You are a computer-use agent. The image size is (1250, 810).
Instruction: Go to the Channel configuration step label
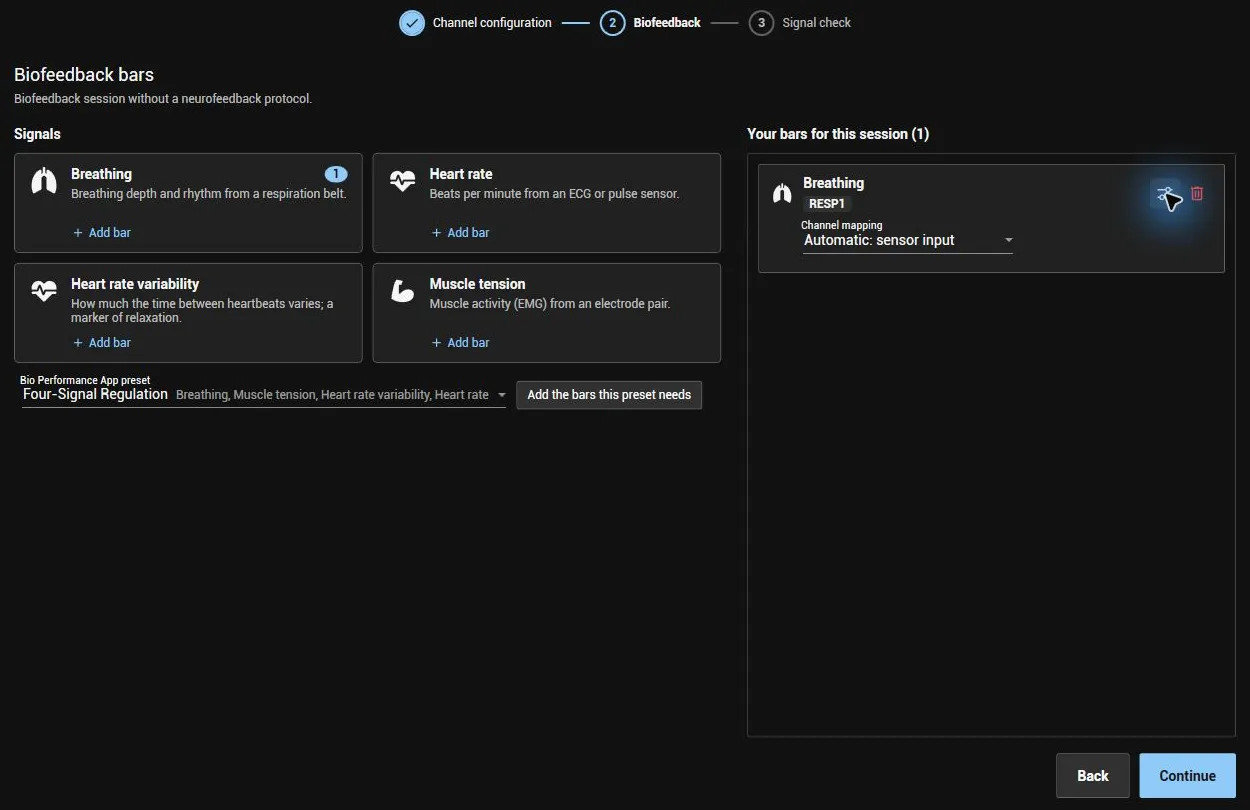click(492, 23)
